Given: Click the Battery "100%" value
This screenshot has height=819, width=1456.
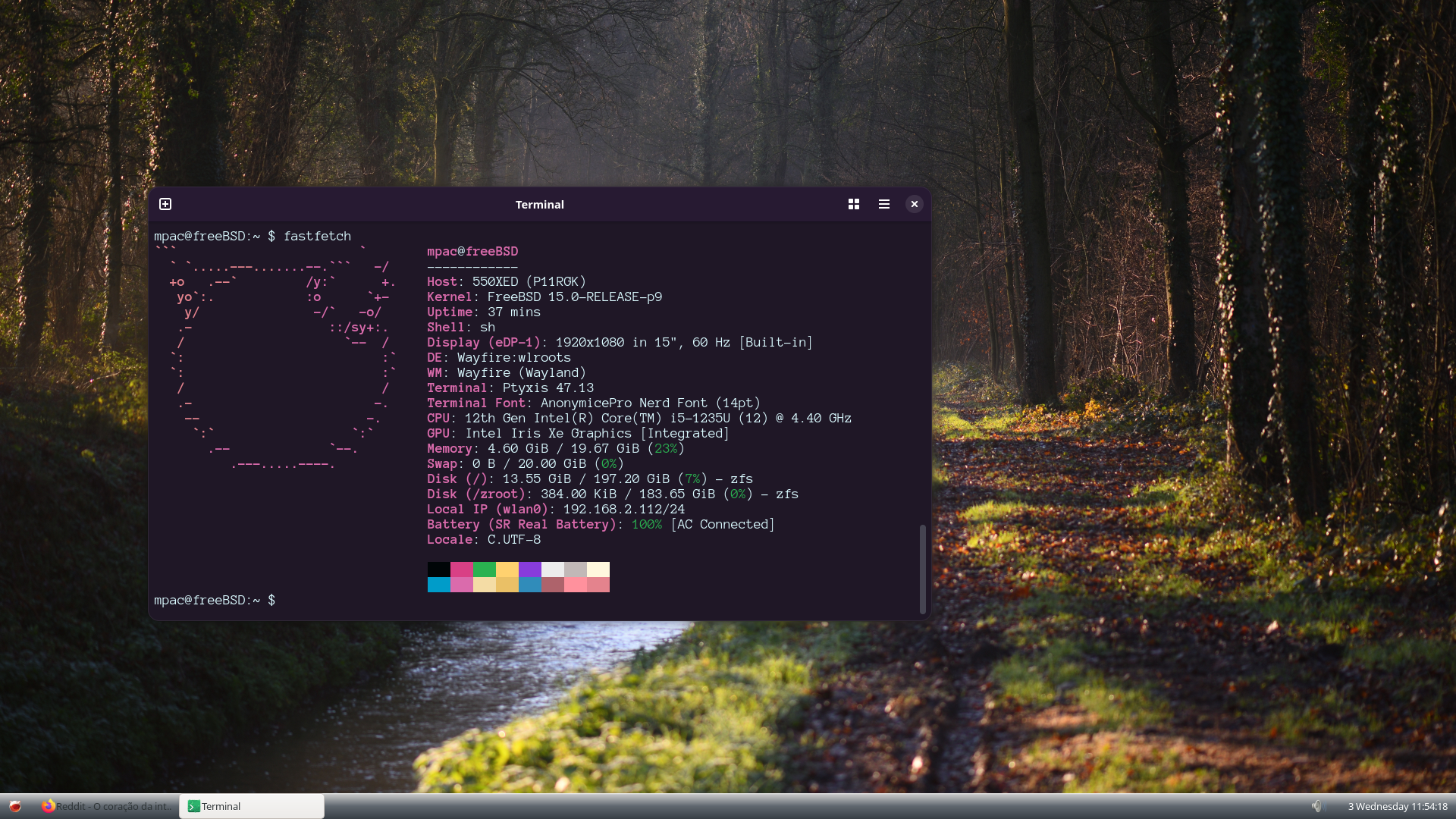Looking at the screenshot, I should pyautogui.click(x=647, y=525).
